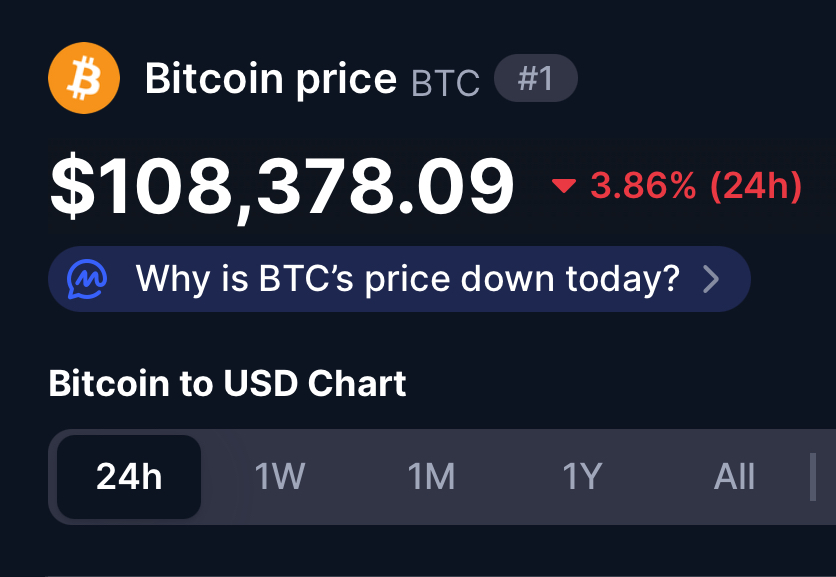
Task: Click the $108,378.09 price value
Action: pyautogui.click(x=282, y=187)
